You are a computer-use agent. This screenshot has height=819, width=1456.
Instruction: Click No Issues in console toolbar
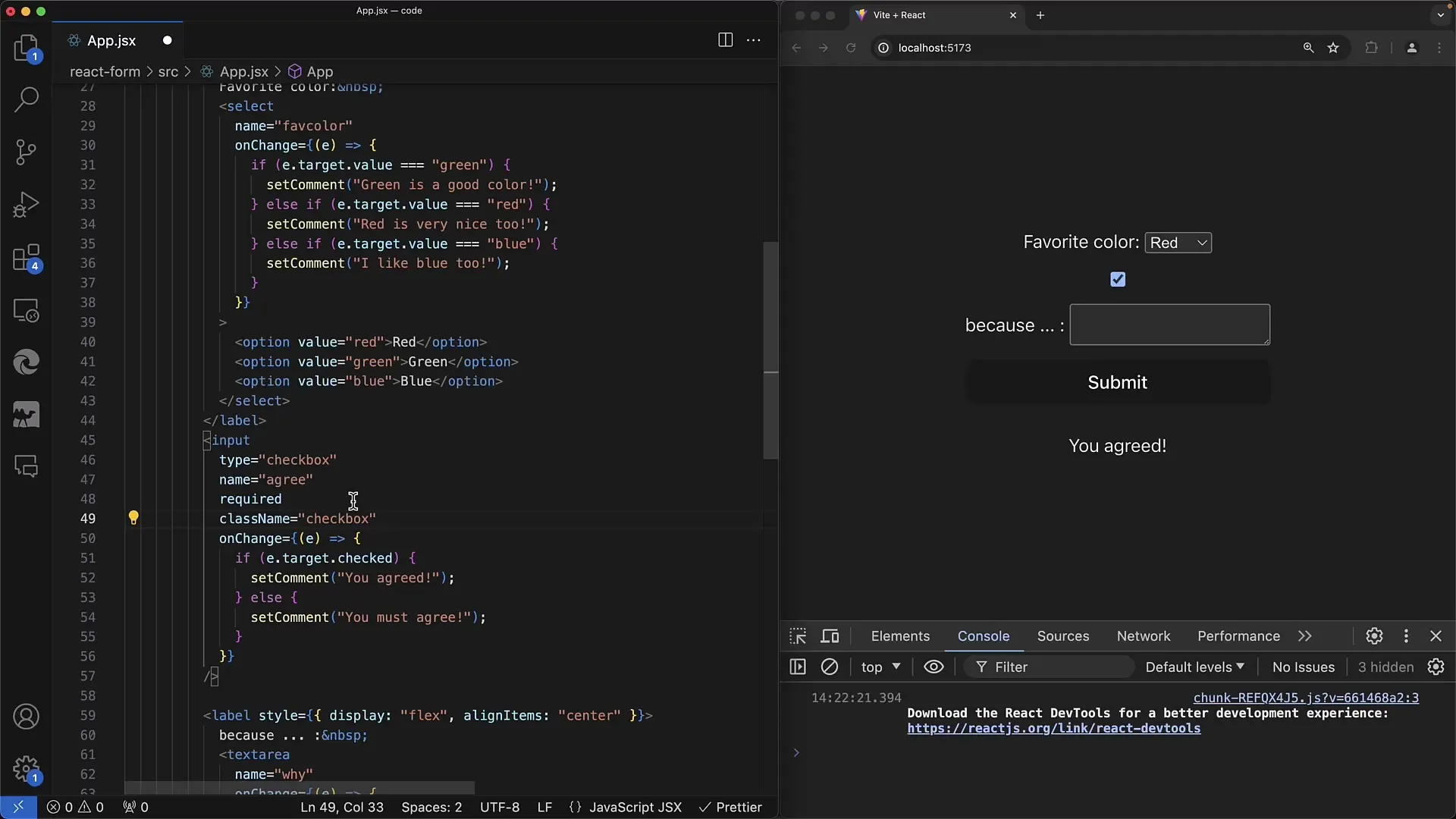click(x=1304, y=667)
